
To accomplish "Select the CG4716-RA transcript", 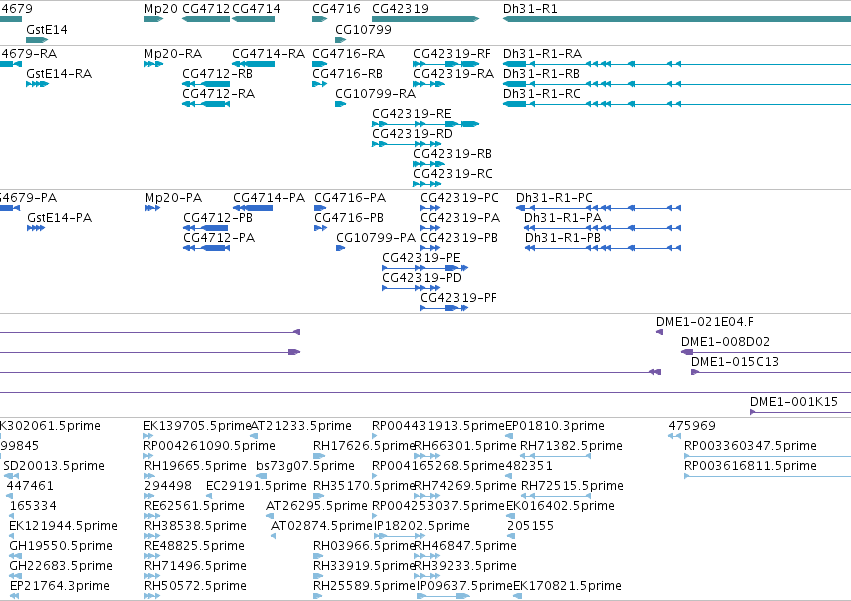I will point(348,54).
